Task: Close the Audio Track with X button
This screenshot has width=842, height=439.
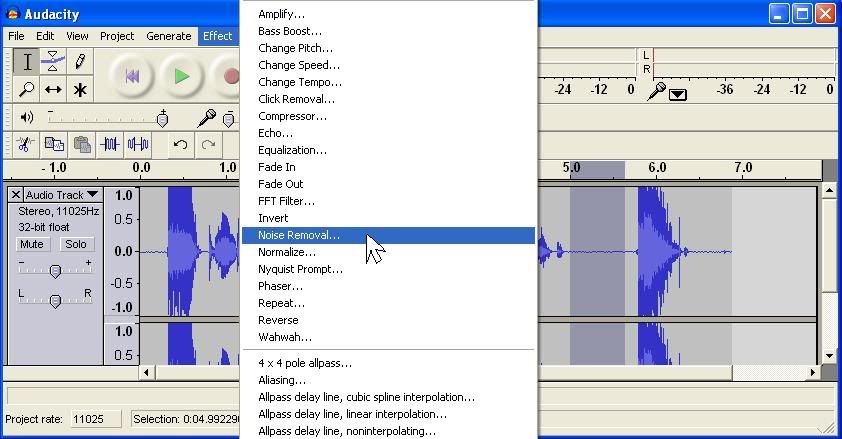Action: [16, 194]
